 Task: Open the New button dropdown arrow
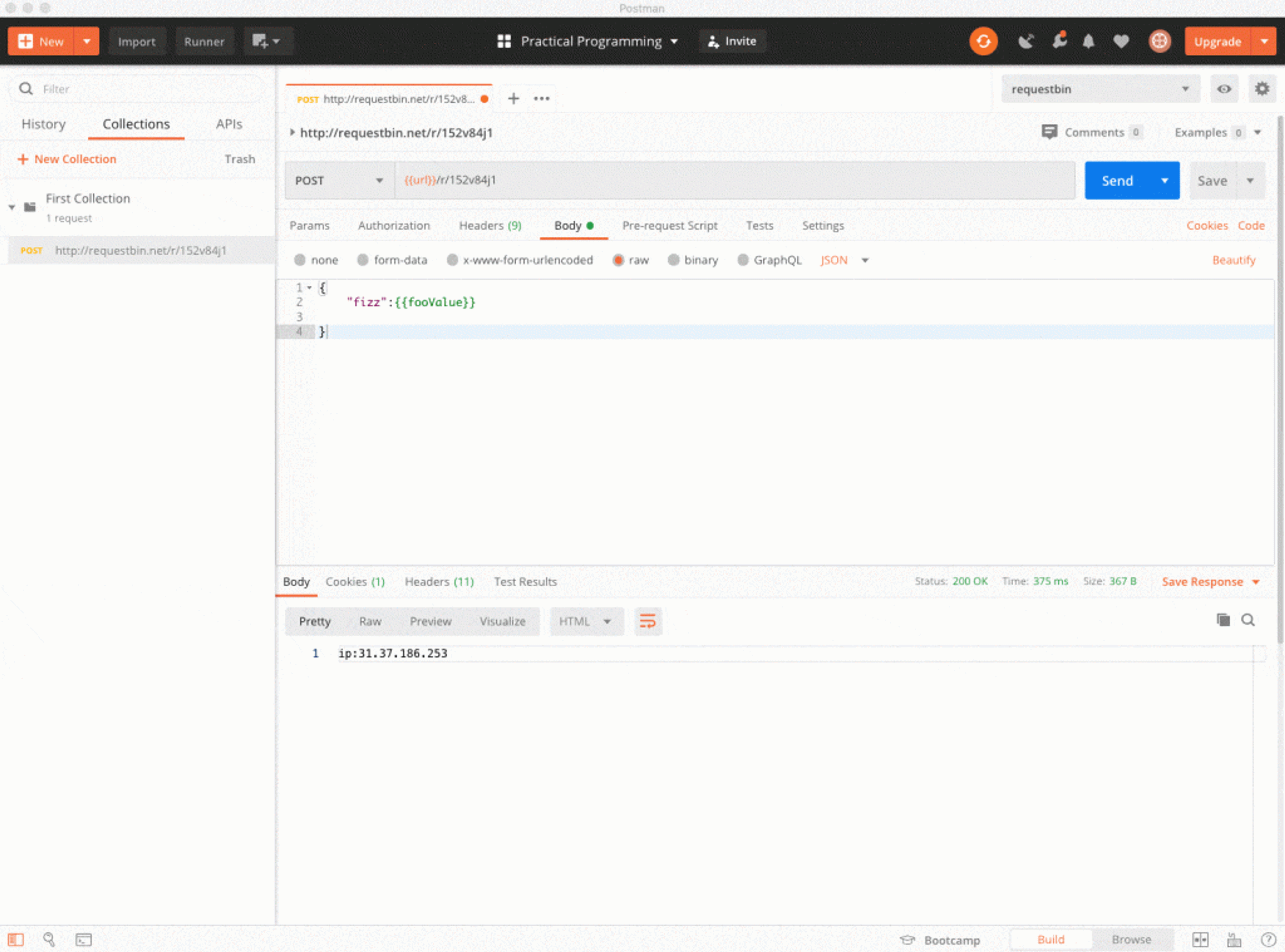(x=86, y=41)
